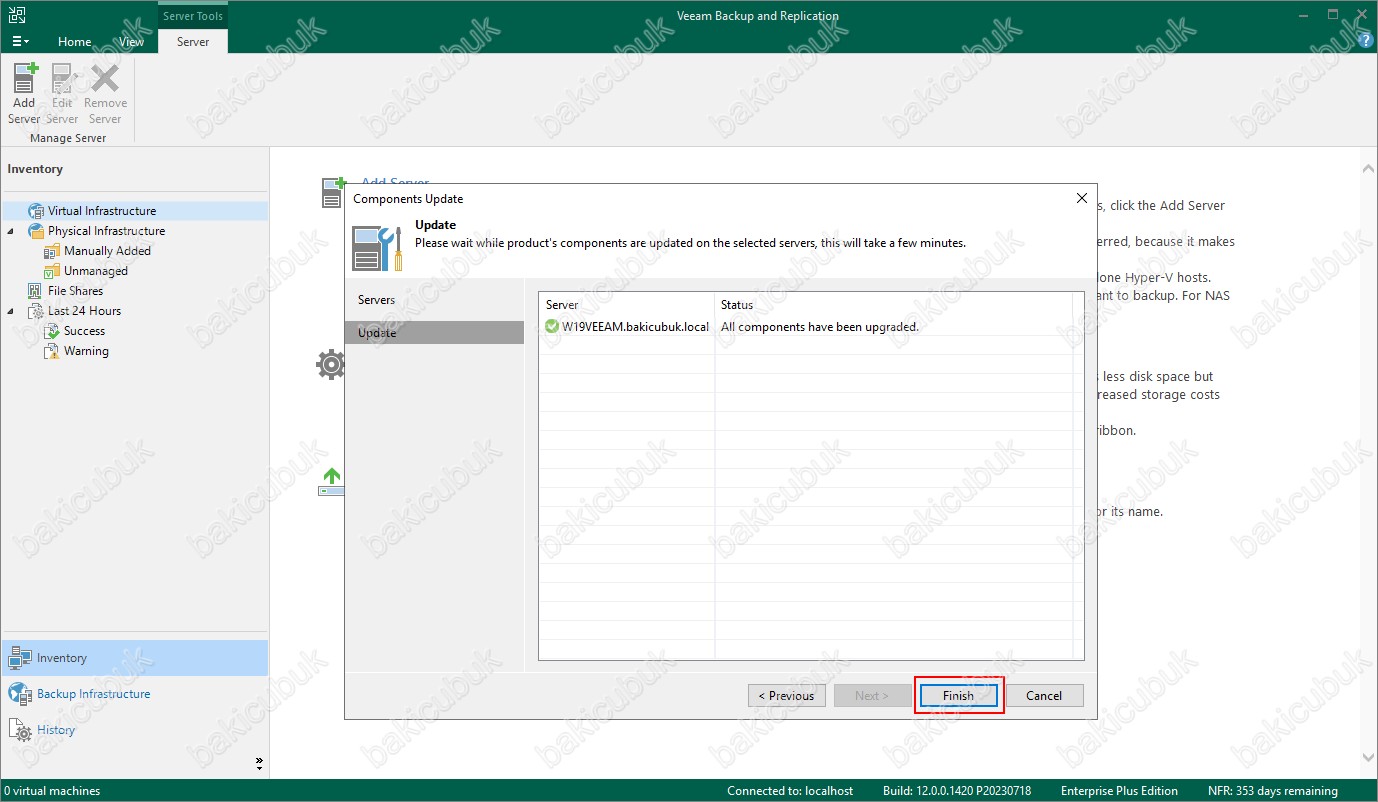
Task: Expand navigation pane options chevron
Action: pyautogui.click(x=260, y=763)
